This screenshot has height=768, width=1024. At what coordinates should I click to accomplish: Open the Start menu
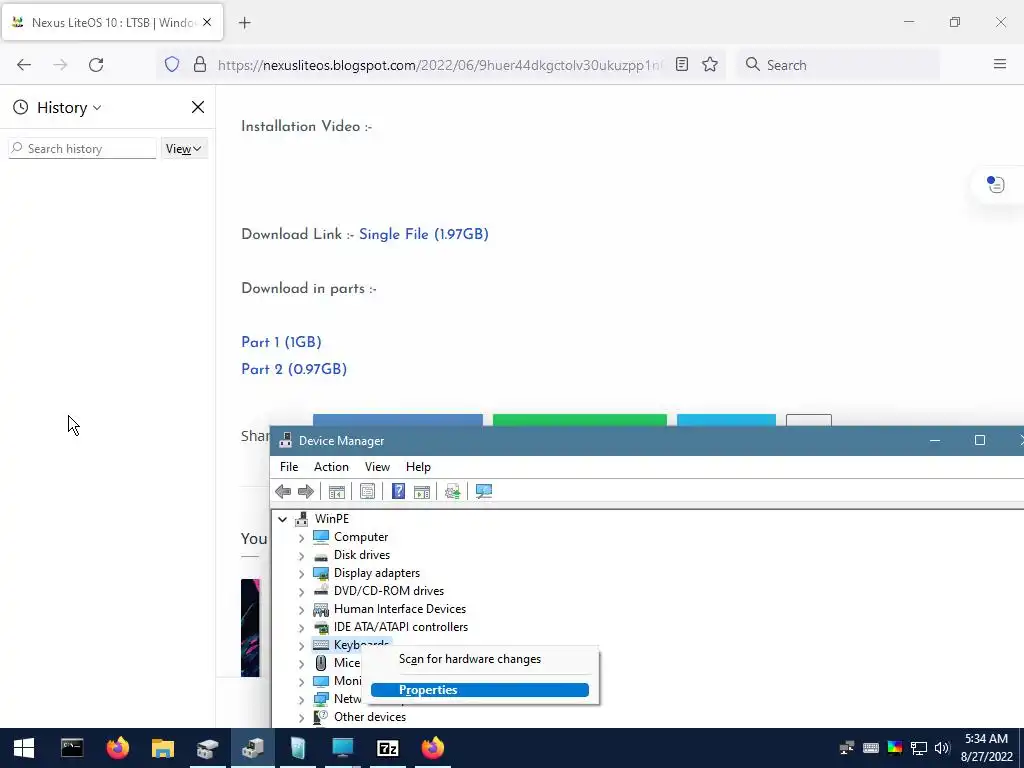(x=24, y=748)
